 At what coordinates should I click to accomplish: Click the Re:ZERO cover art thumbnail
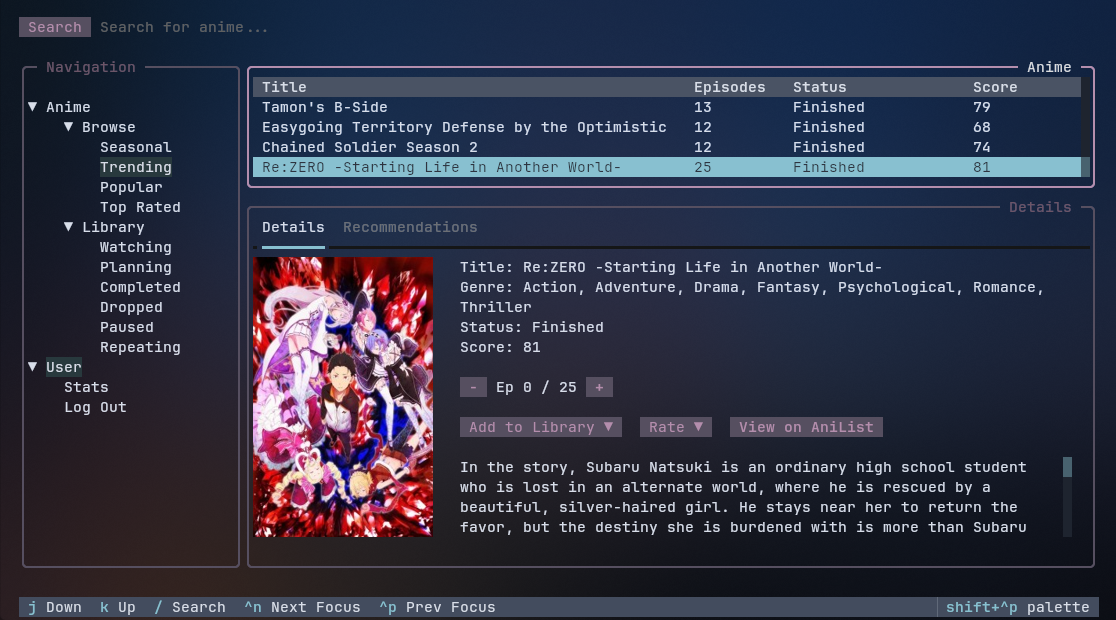pyautogui.click(x=343, y=396)
